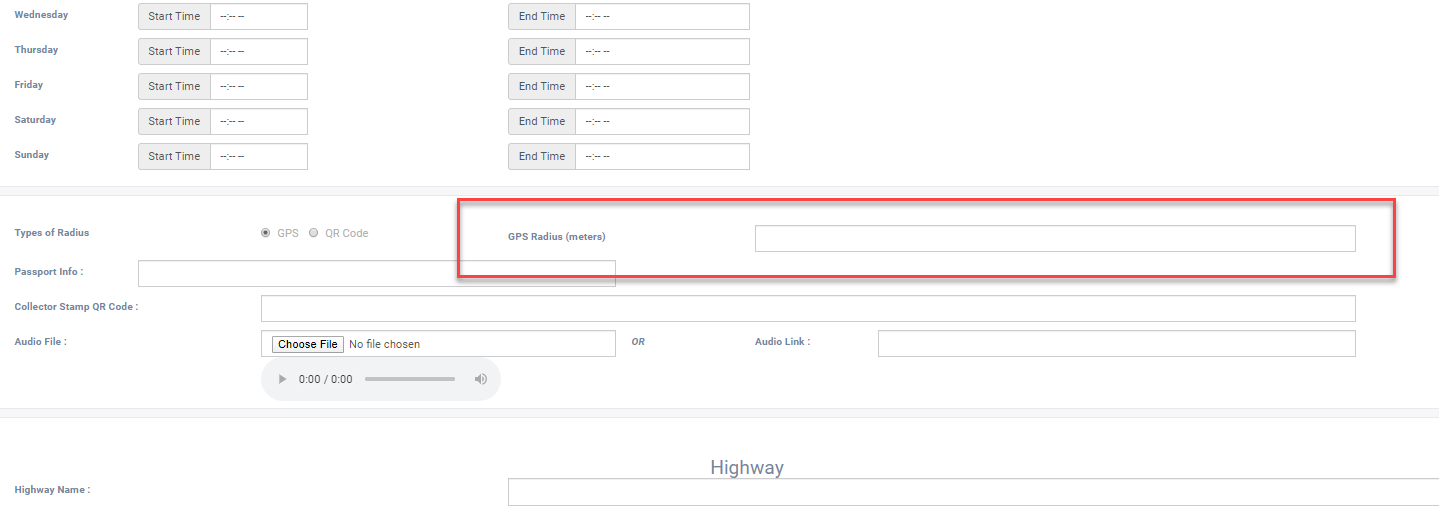This screenshot has width=1439, height=511.
Task: Click the Sunday Start Time label button
Action: click(174, 157)
